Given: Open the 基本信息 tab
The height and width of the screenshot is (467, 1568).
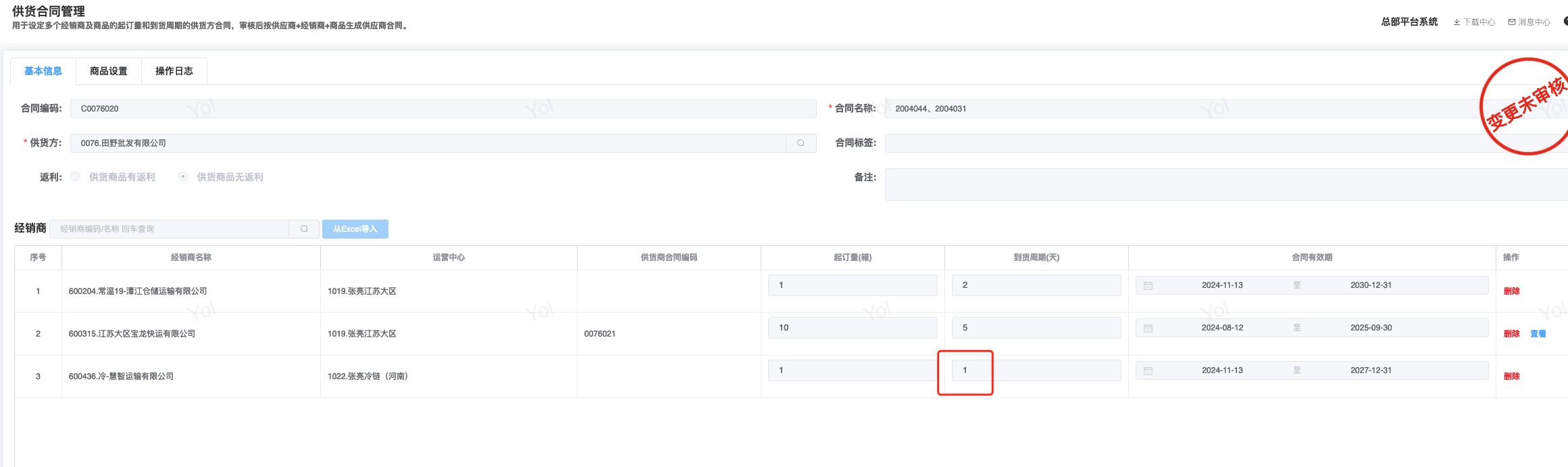Looking at the screenshot, I should pos(43,71).
